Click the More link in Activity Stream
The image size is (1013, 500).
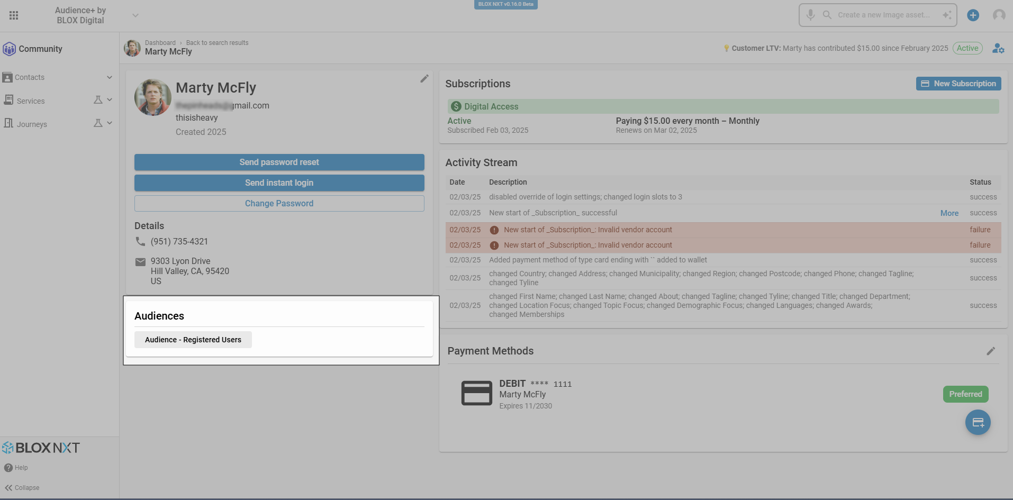[949, 213]
